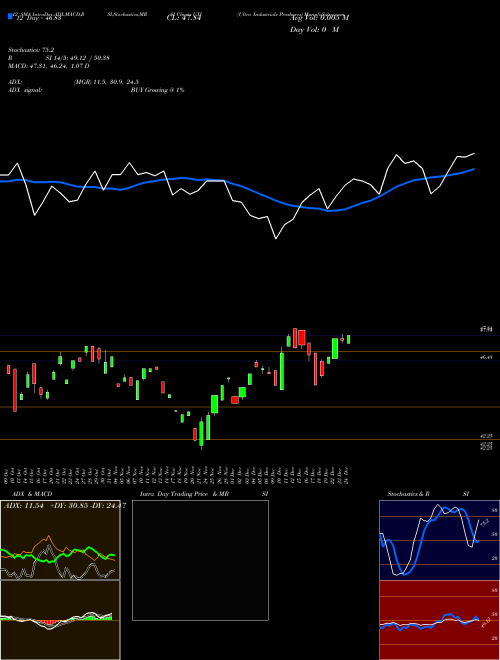Click the 'ADX: 11.54 +DY: 30.85 -DY: 24.47' header
Screen dimensions: 500x660
65,506
